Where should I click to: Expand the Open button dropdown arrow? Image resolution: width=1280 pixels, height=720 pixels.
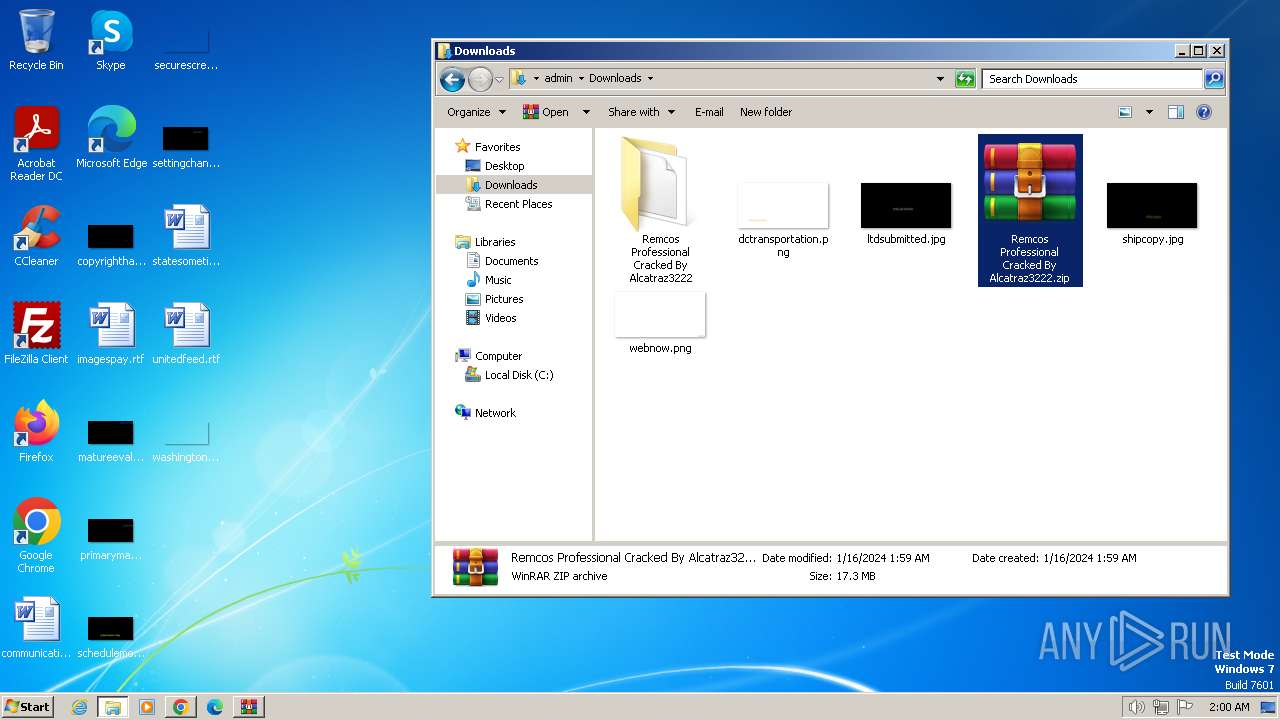(x=586, y=112)
